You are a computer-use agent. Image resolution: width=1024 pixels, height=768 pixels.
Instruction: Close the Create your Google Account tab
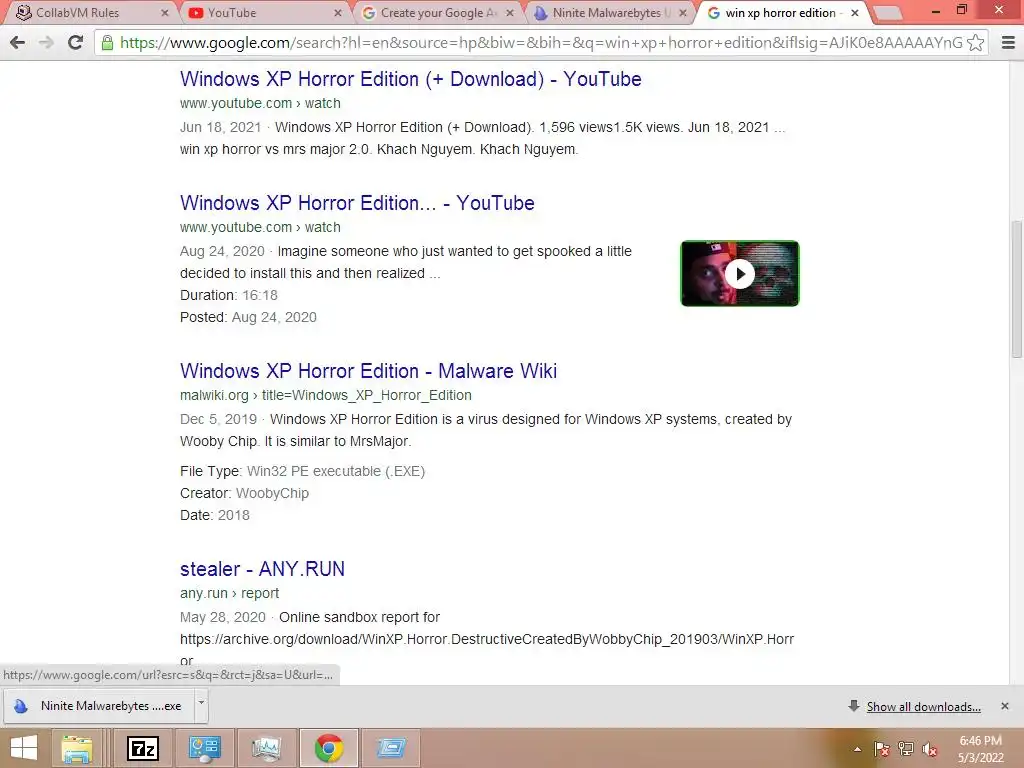point(510,12)
